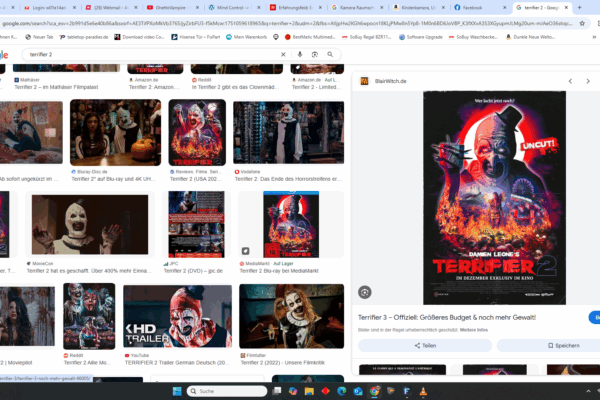The height and width of the screenshot is (400, 600).
Task: Open the Vodafone Terrifier 2 image result
Action: 289,132
